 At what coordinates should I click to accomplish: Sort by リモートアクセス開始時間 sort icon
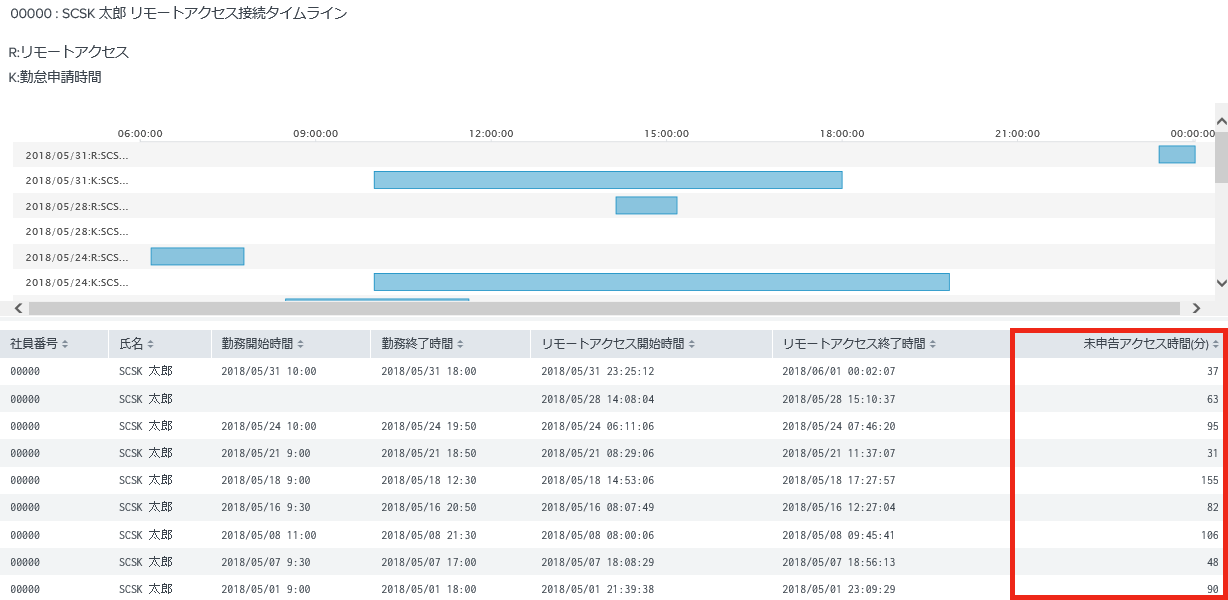tap(691, 344)
